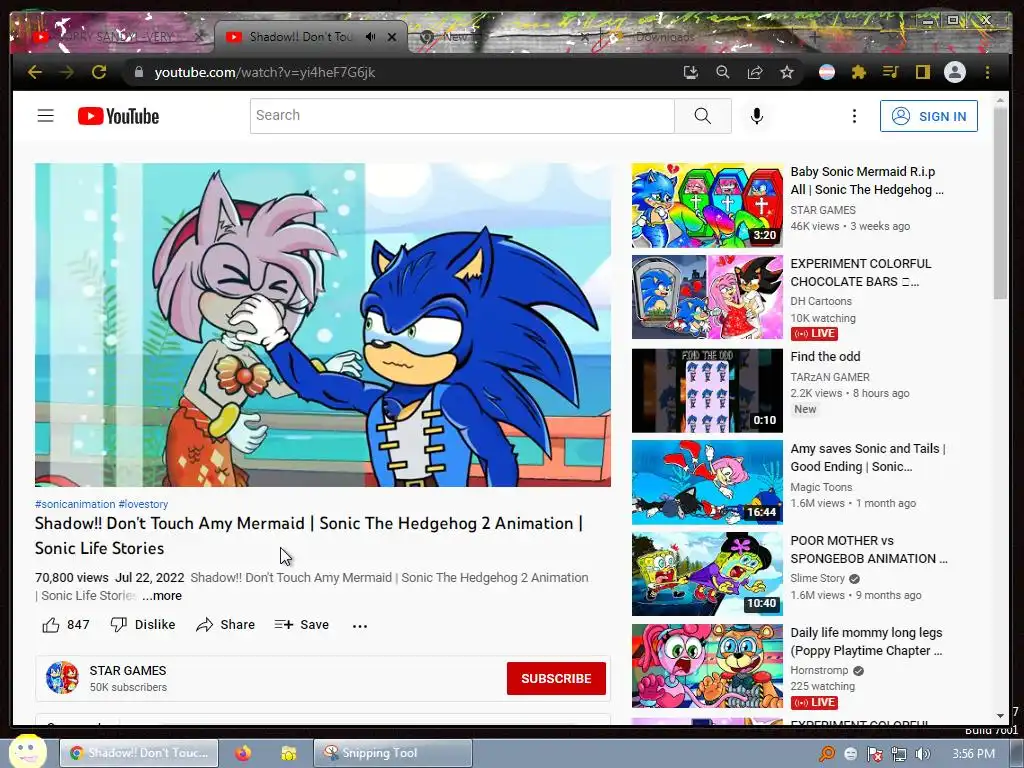Open Daily life mommy long legs title
Viewport: 1024px width, 768px height.
867,641
